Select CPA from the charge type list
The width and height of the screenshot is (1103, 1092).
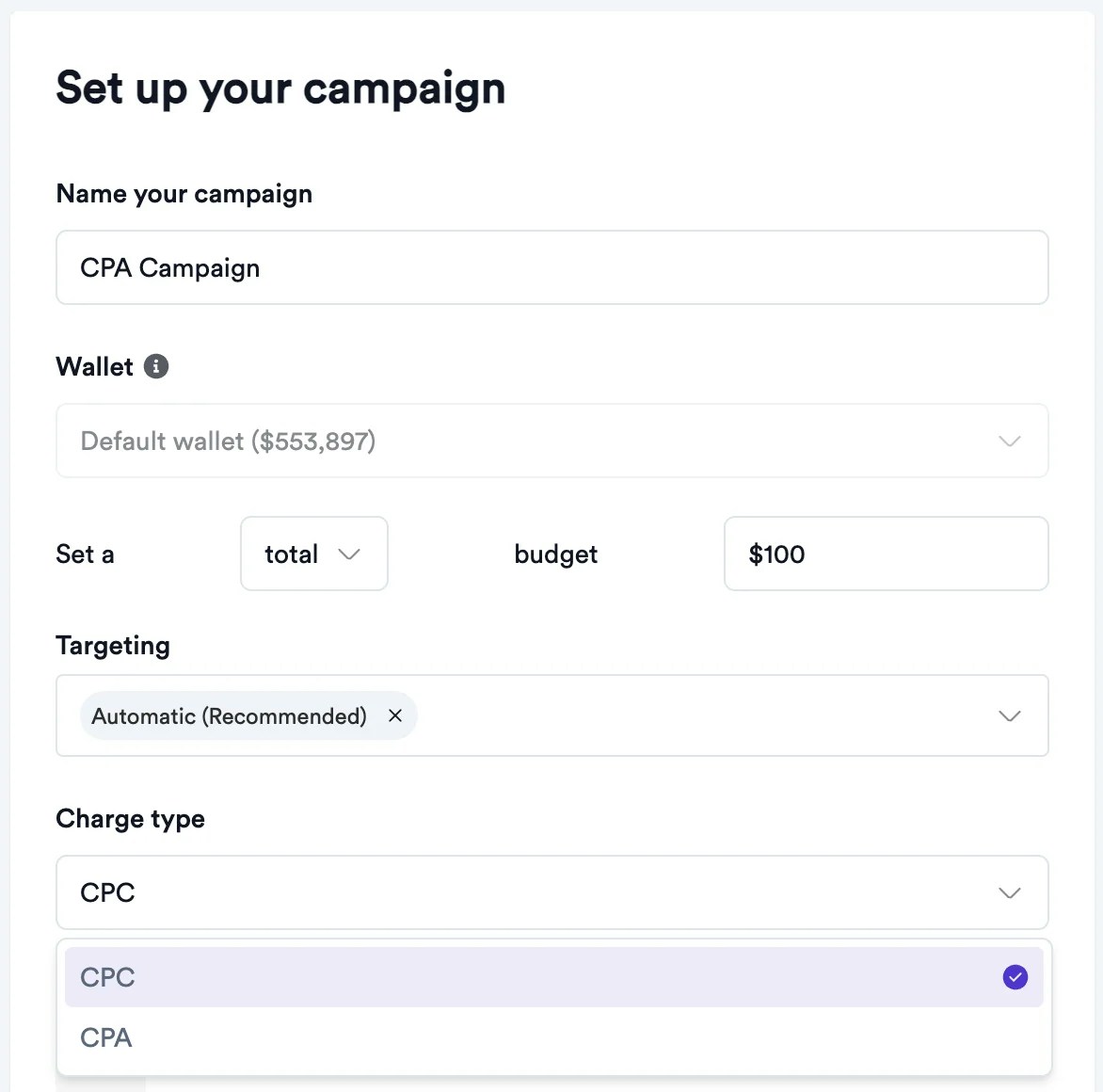click(106, 1037)
